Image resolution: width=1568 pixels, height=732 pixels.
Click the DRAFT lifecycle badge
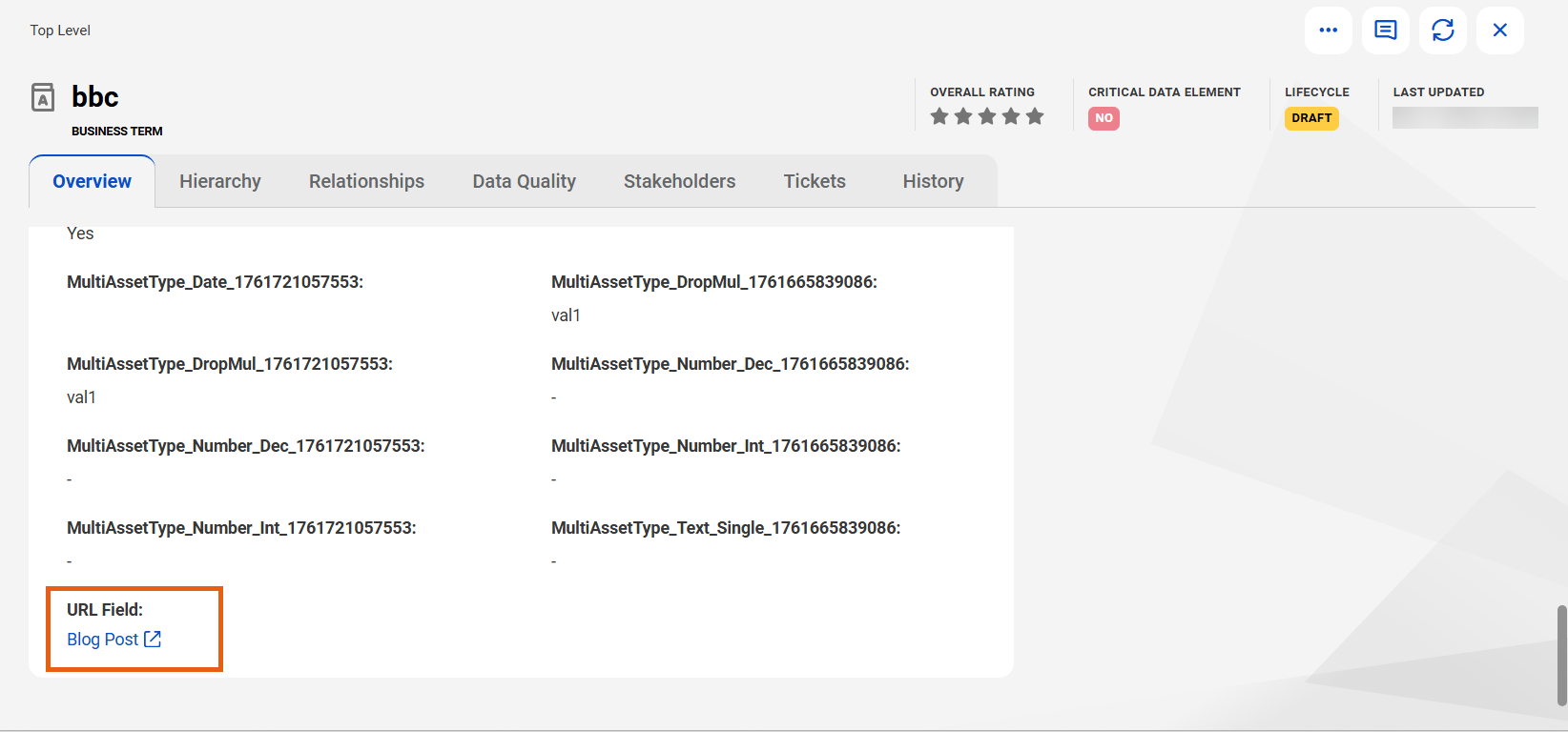tap(1311, 118)
